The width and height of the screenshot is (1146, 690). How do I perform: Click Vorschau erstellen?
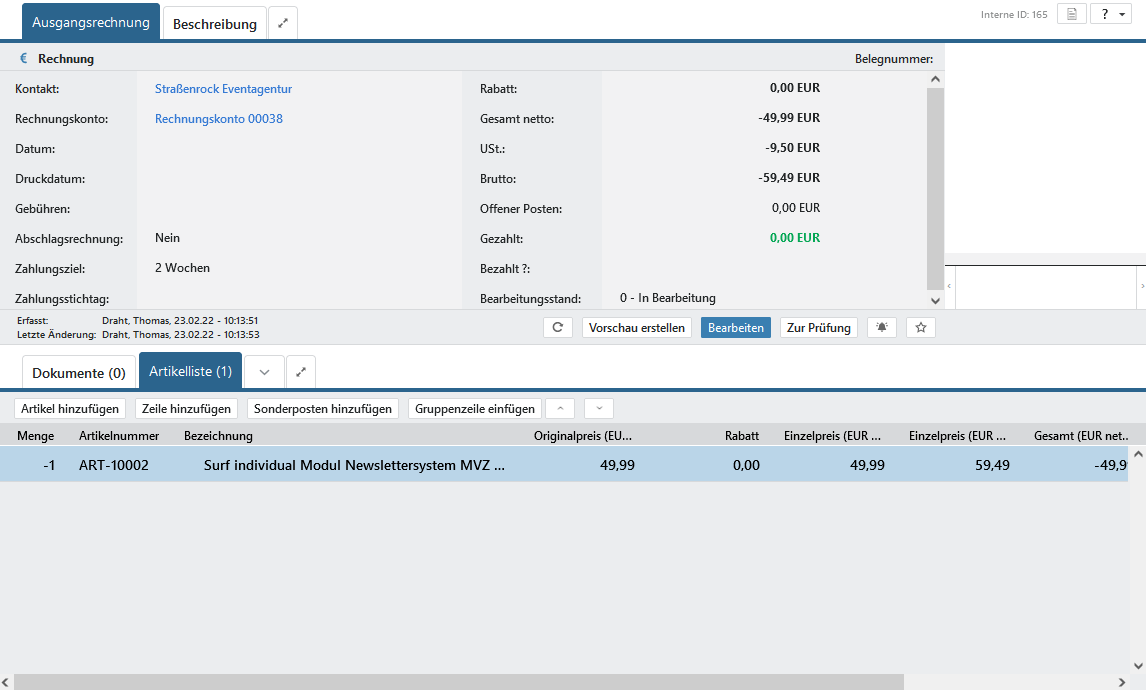point(637,328)
